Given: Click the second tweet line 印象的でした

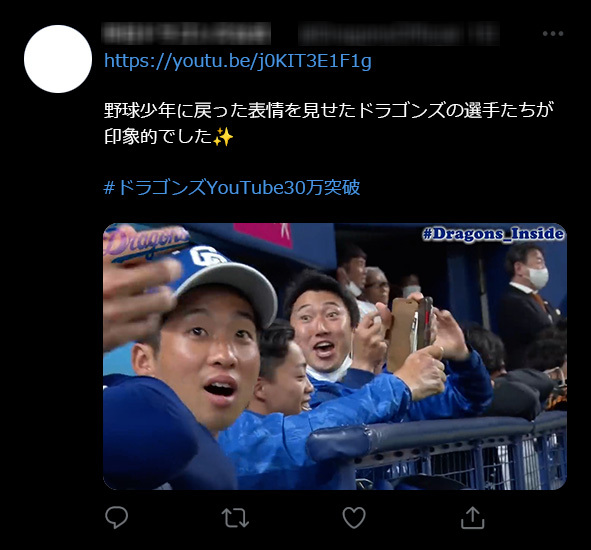Looking at the screenshot, I should tap(158, 136).
